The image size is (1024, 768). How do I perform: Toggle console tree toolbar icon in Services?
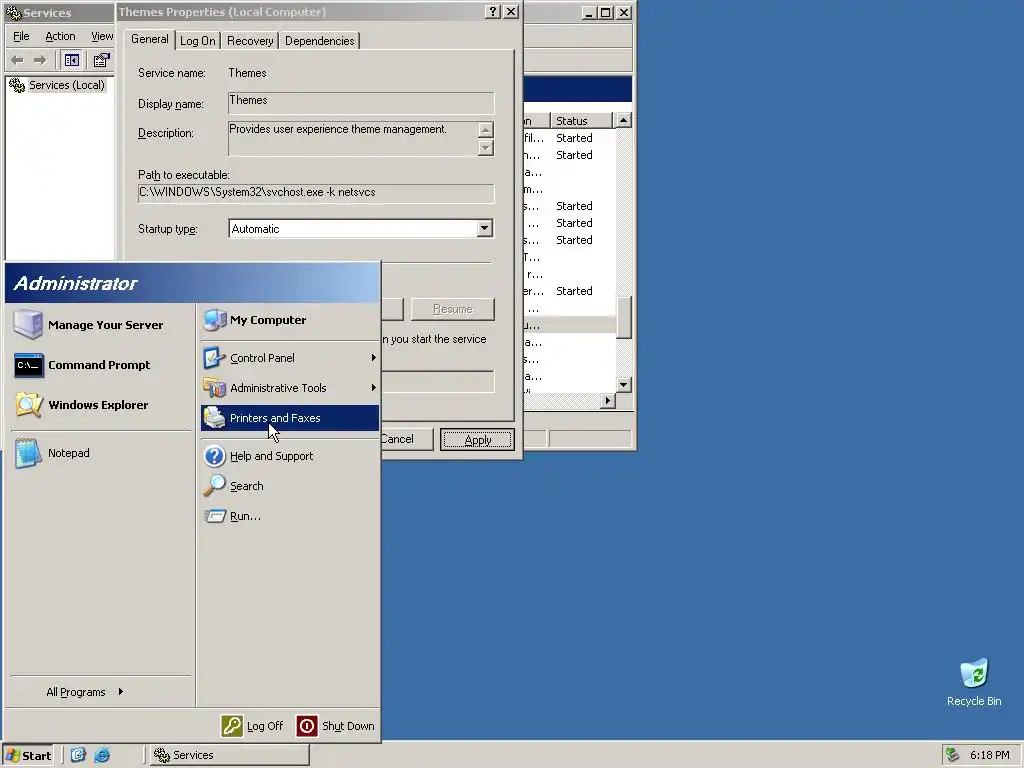pyautogui.click(x=72, y=60)
